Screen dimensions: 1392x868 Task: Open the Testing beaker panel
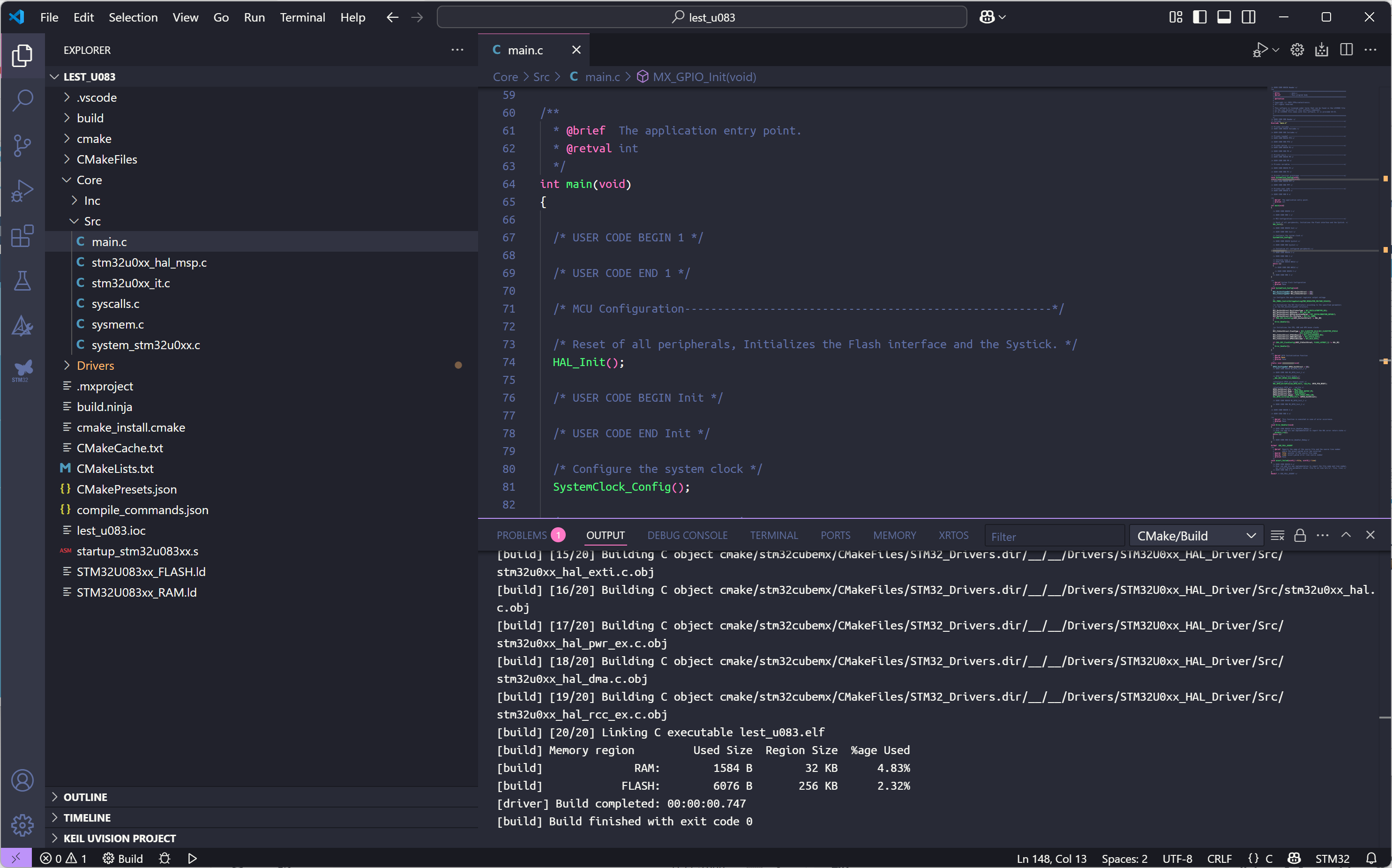[x=23, y=281]
